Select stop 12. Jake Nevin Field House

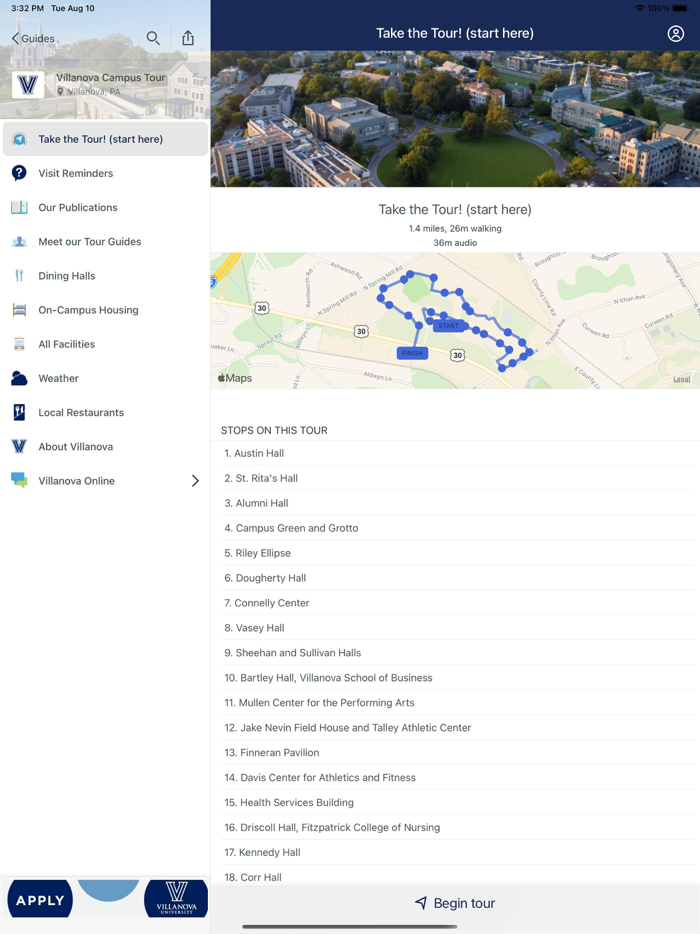coord(458,728)
